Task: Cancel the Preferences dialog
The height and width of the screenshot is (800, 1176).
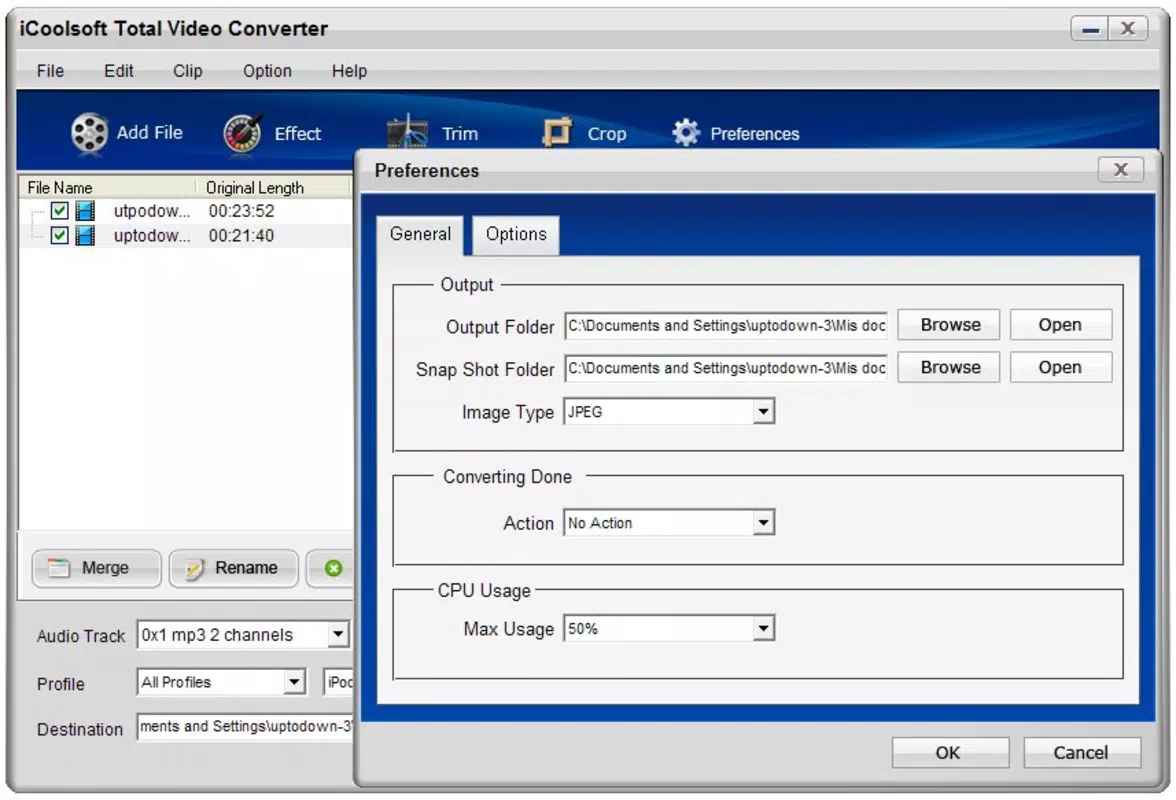Action: (1082, 752)
